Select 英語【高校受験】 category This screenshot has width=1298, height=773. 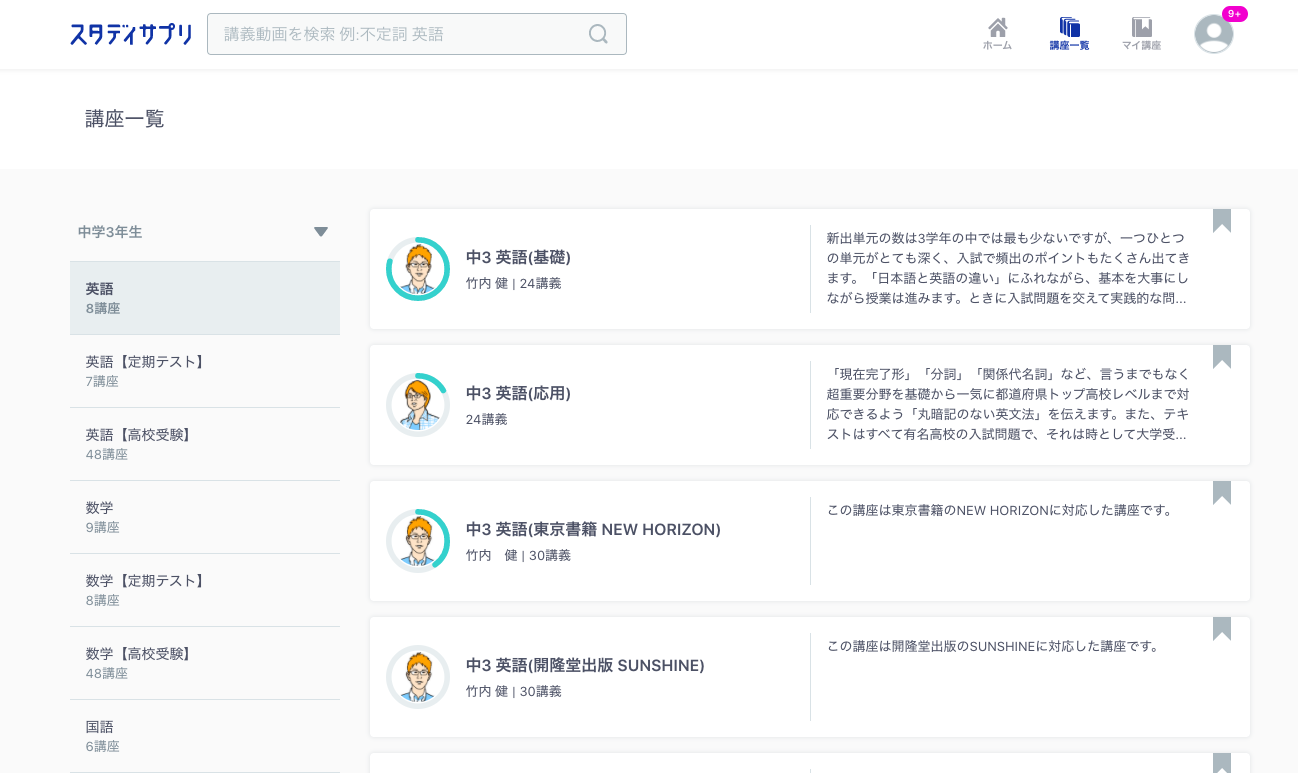pos(205,444)
